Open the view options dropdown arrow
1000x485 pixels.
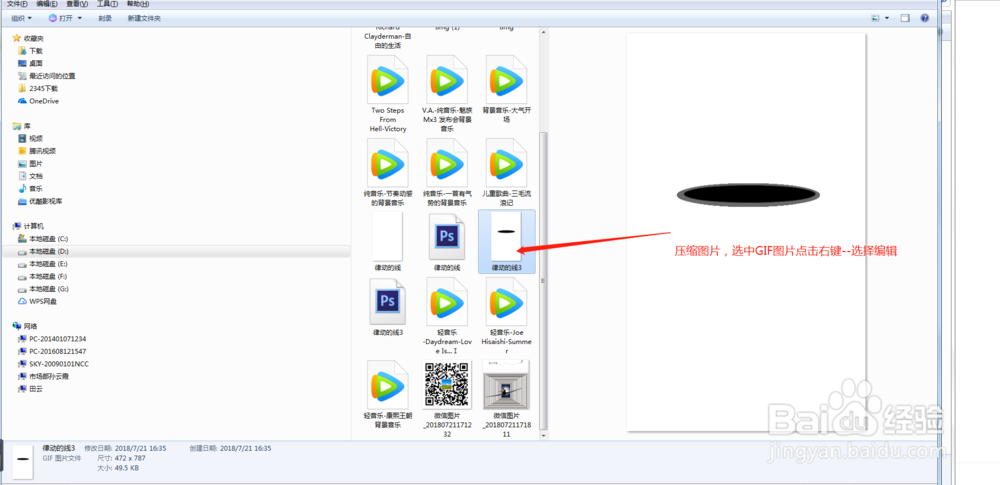point(887,19)
